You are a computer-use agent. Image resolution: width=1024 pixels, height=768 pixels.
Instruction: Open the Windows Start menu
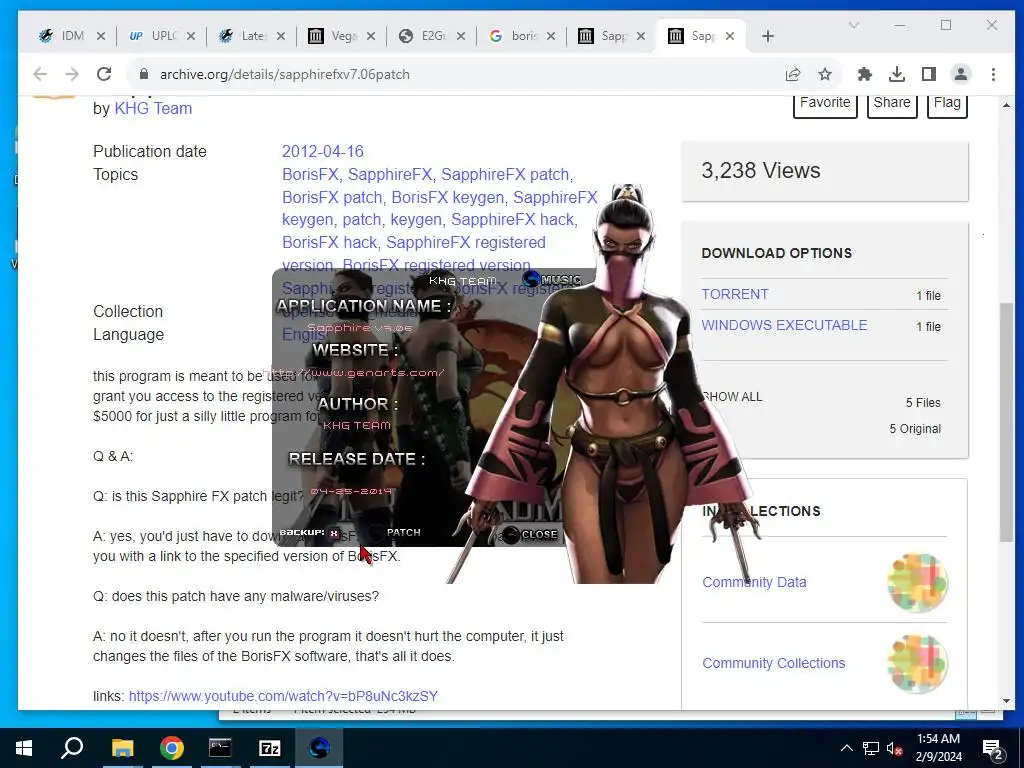click(24, 748)
